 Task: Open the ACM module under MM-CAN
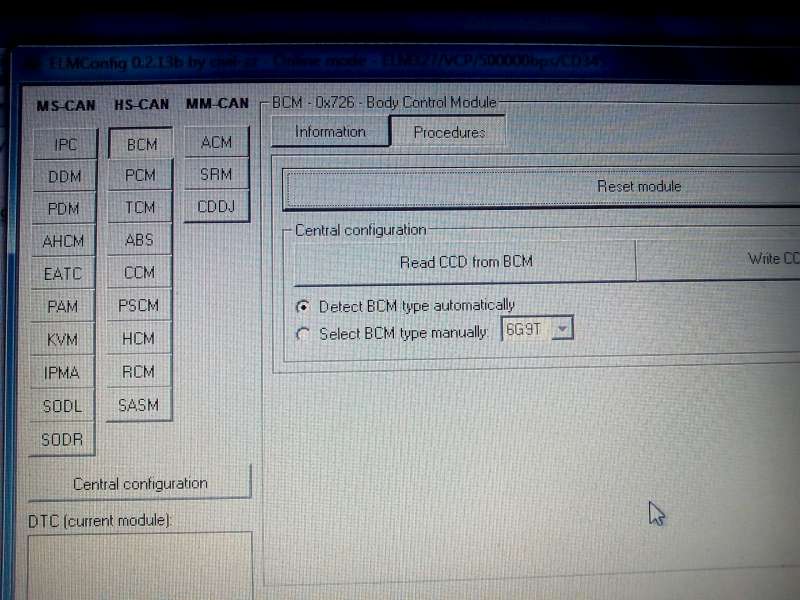216,142
